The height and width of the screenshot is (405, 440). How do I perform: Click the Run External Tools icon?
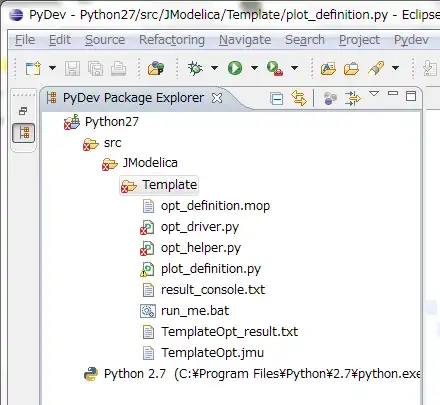point(275,69)
